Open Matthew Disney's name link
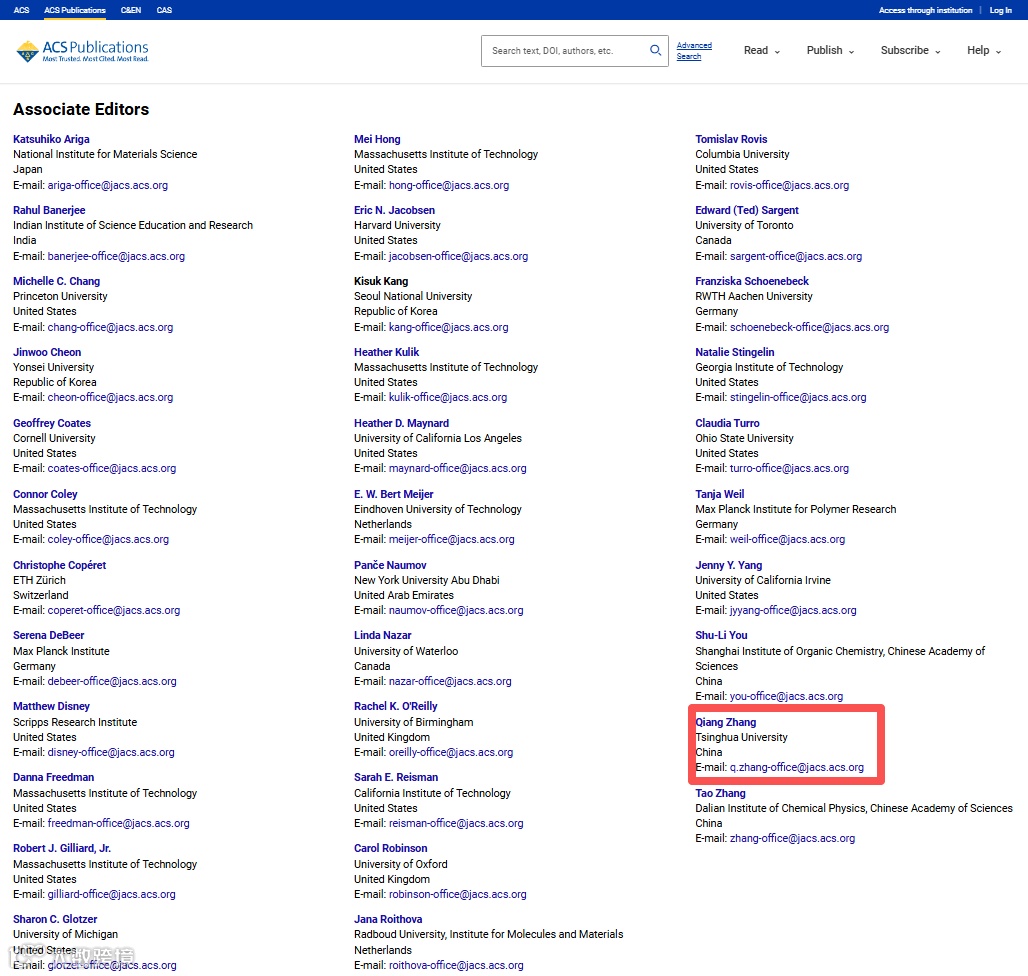The height and width of the screenshot is (976, 1028). 51,706
